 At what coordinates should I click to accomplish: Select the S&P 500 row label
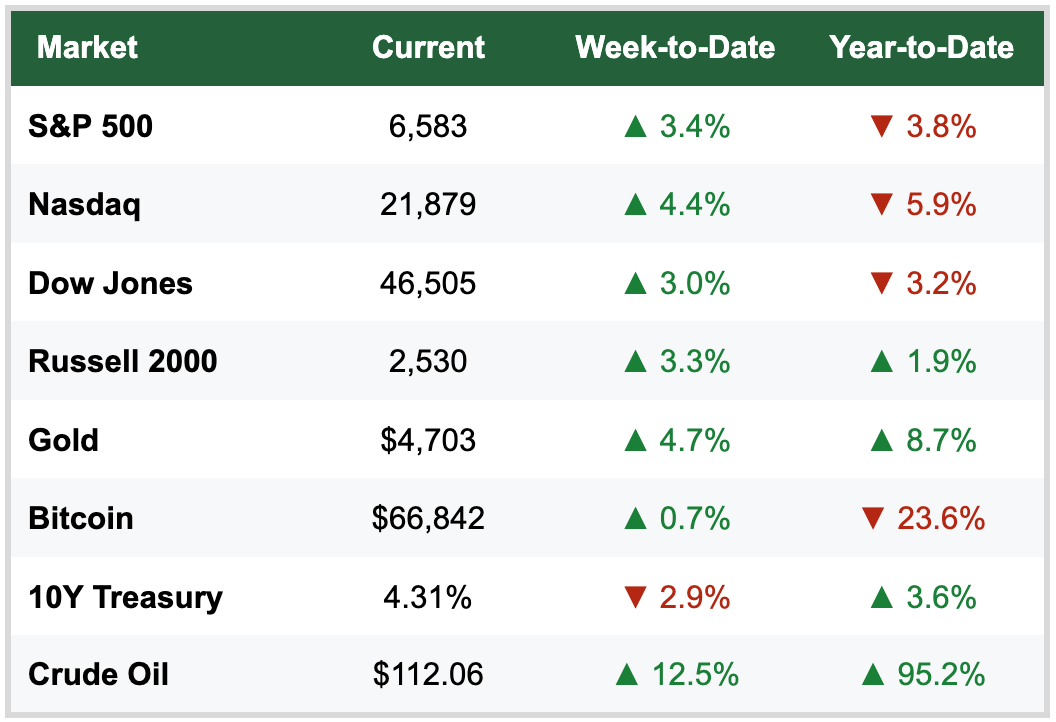(91, 126)
